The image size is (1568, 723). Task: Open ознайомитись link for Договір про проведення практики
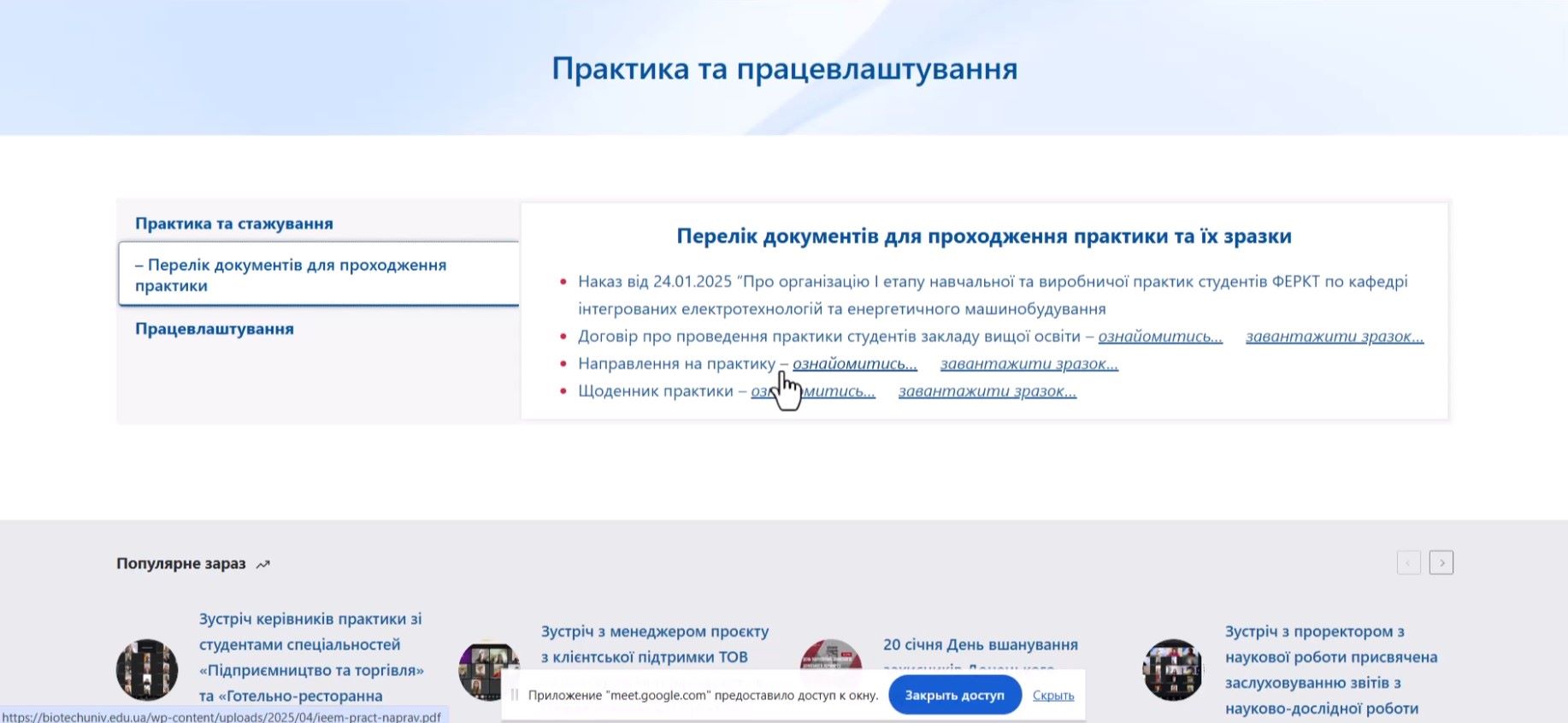[x=1159, y=337]
